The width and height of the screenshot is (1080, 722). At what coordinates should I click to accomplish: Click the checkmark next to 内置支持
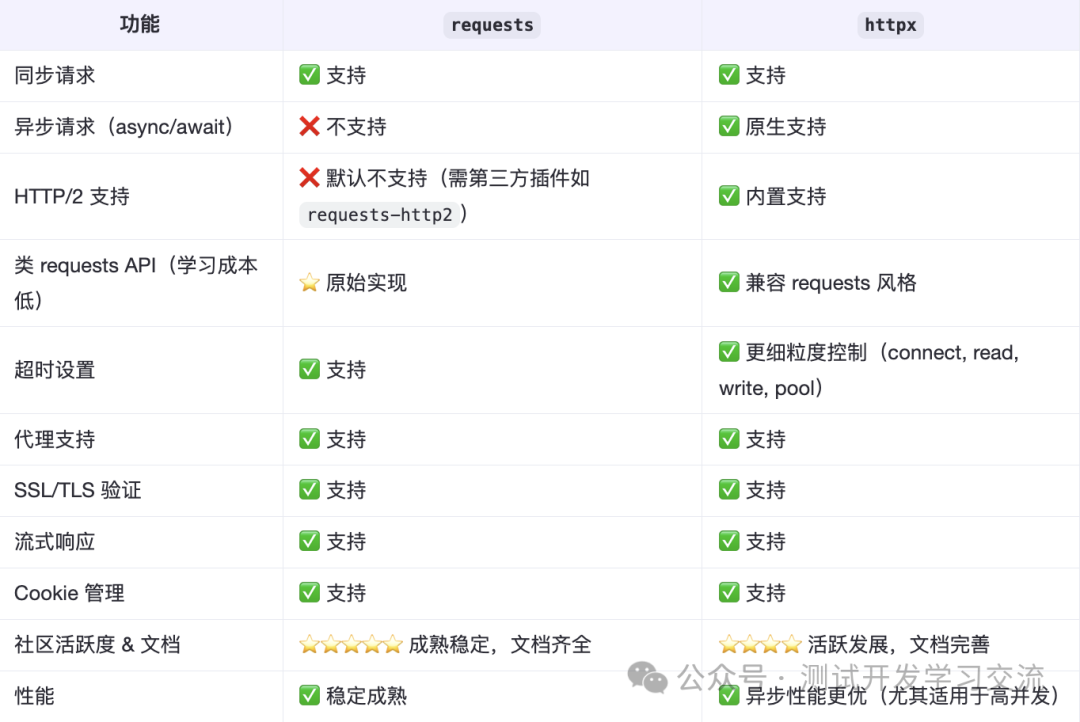tap(729, 195)
